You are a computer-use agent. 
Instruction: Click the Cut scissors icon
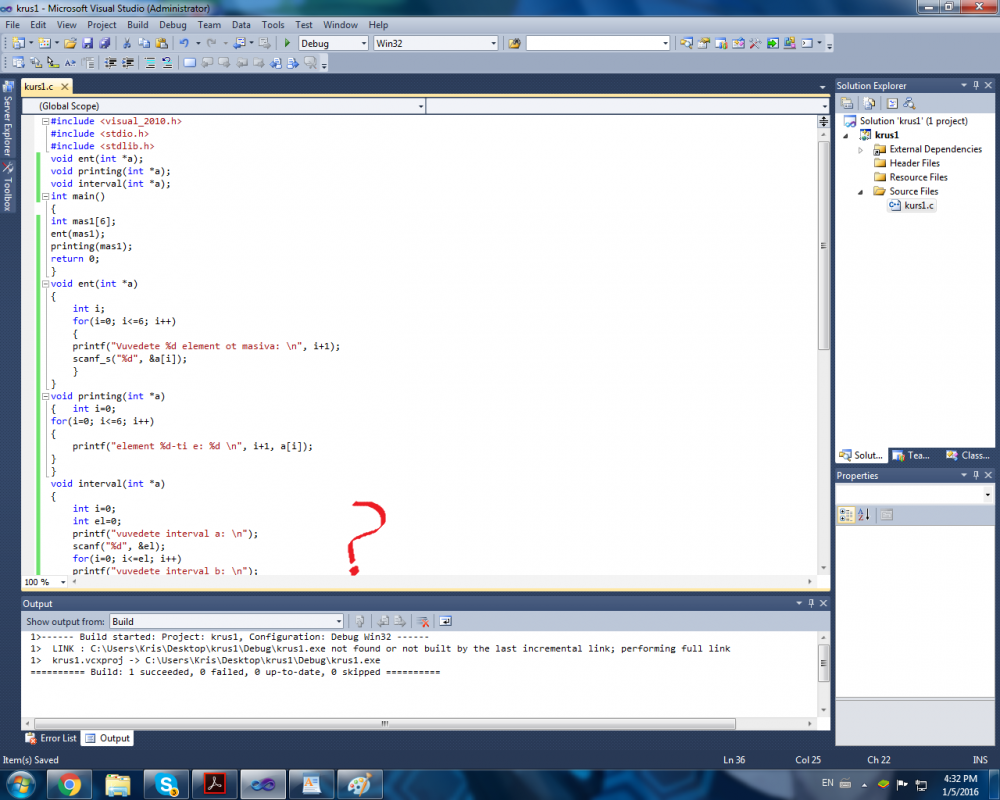coord(127,43)
